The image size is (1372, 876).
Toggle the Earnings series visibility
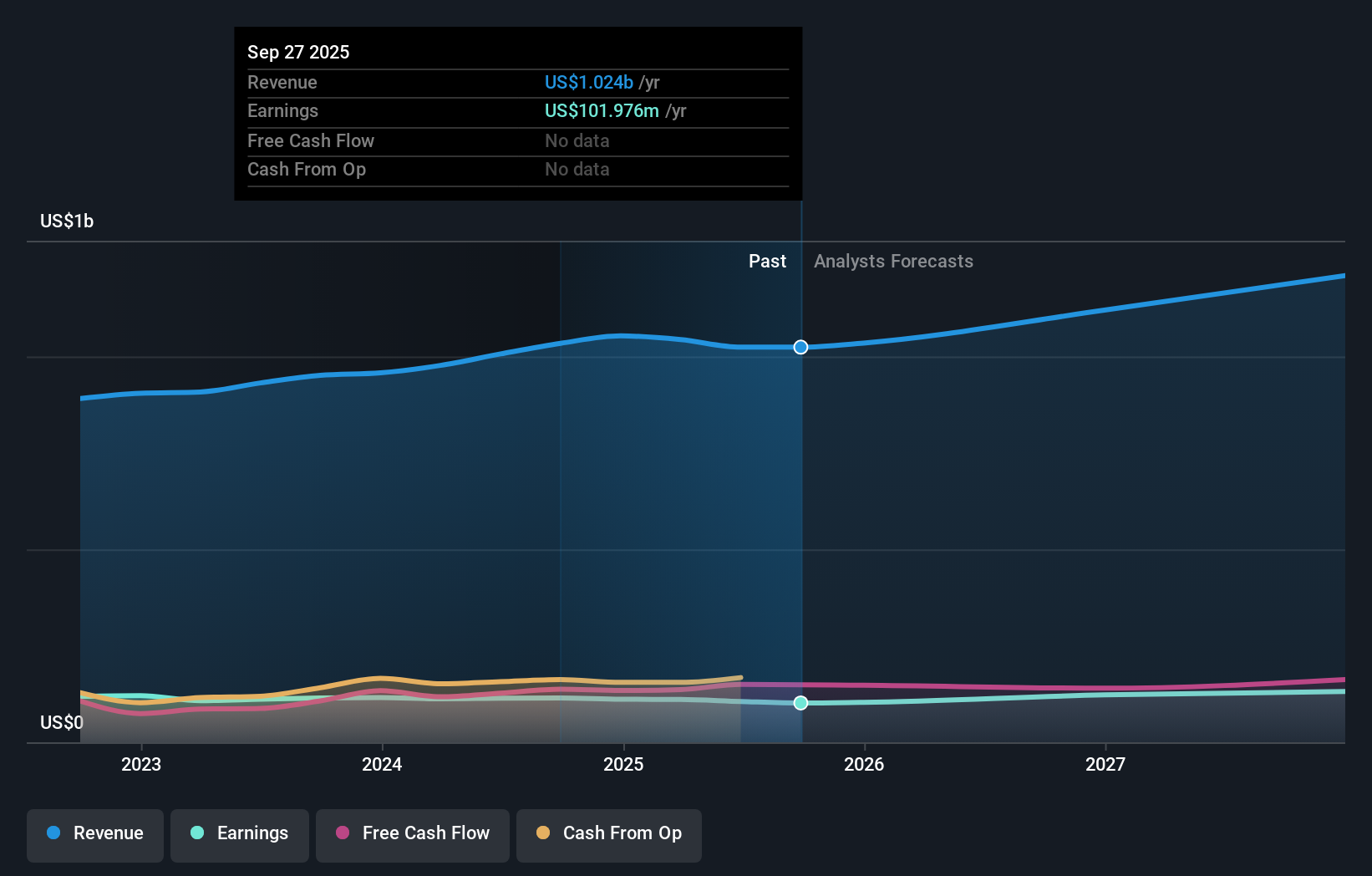(239, 833)
